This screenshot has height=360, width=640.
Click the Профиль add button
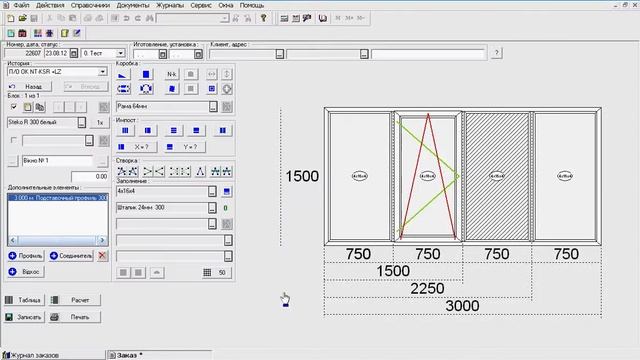coord(25,256)
